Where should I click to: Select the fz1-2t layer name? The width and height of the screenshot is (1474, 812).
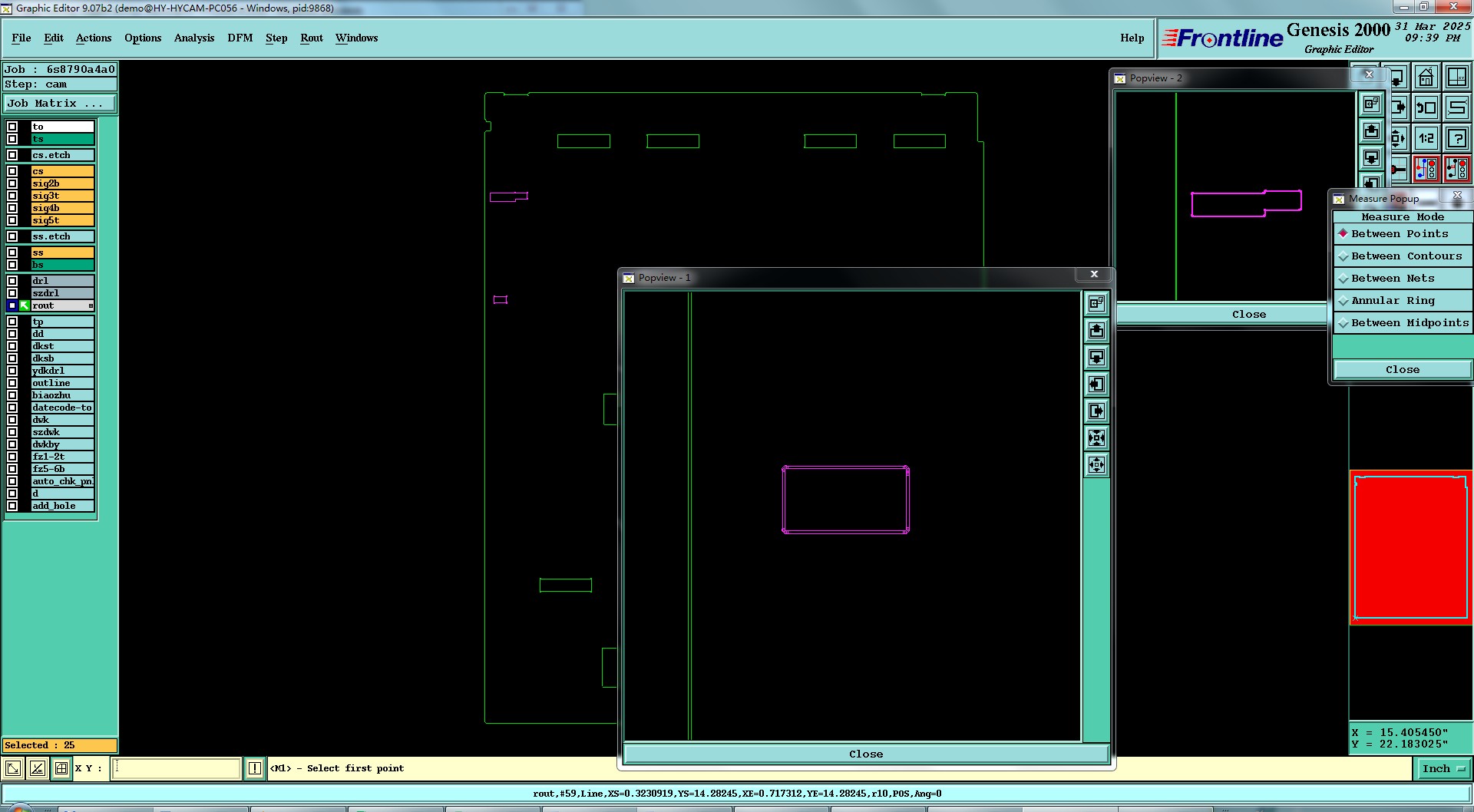point(62,457)
